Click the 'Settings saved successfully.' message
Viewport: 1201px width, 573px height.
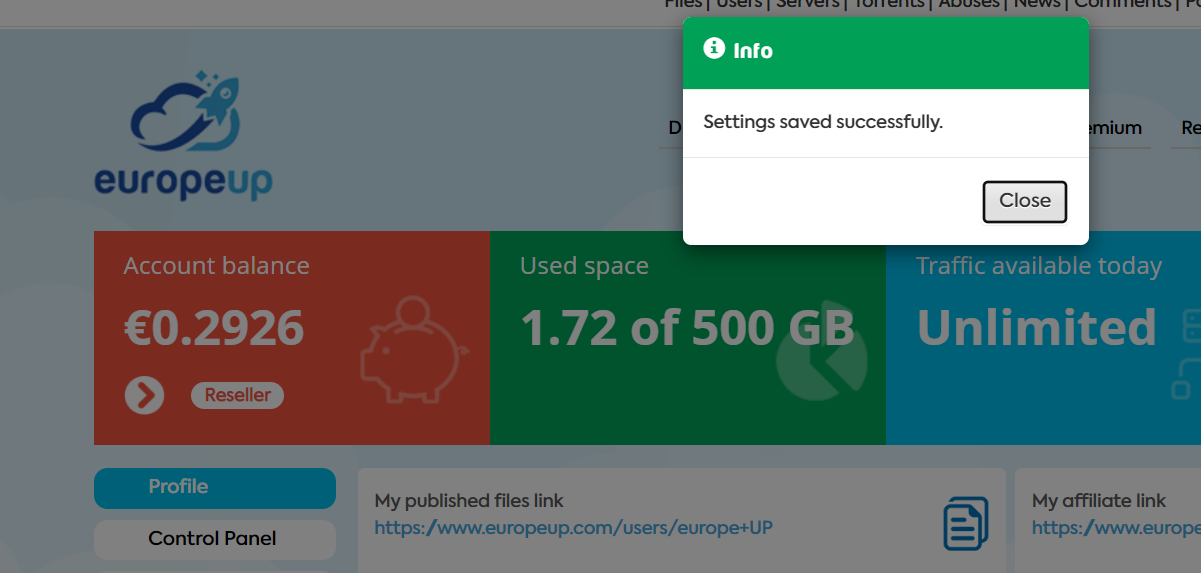pyautogui.click(x=823, y=122)
